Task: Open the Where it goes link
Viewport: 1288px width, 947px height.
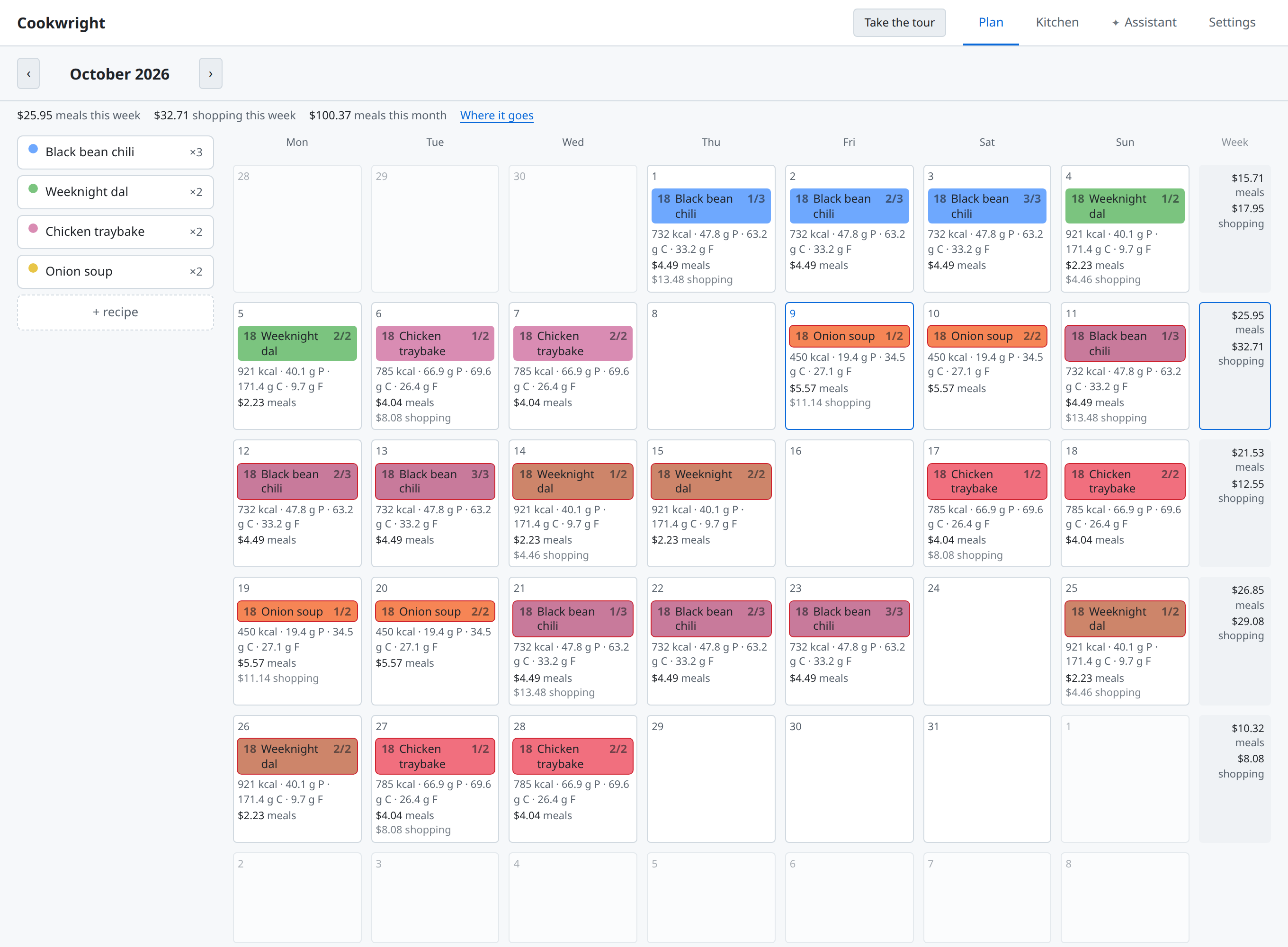Action: coord(496,115)
